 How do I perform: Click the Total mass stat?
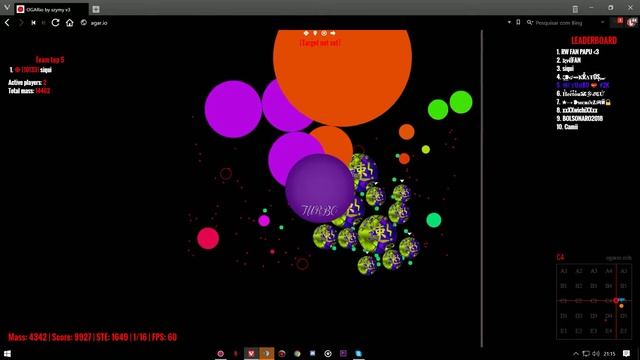click(x=29, y=91)
